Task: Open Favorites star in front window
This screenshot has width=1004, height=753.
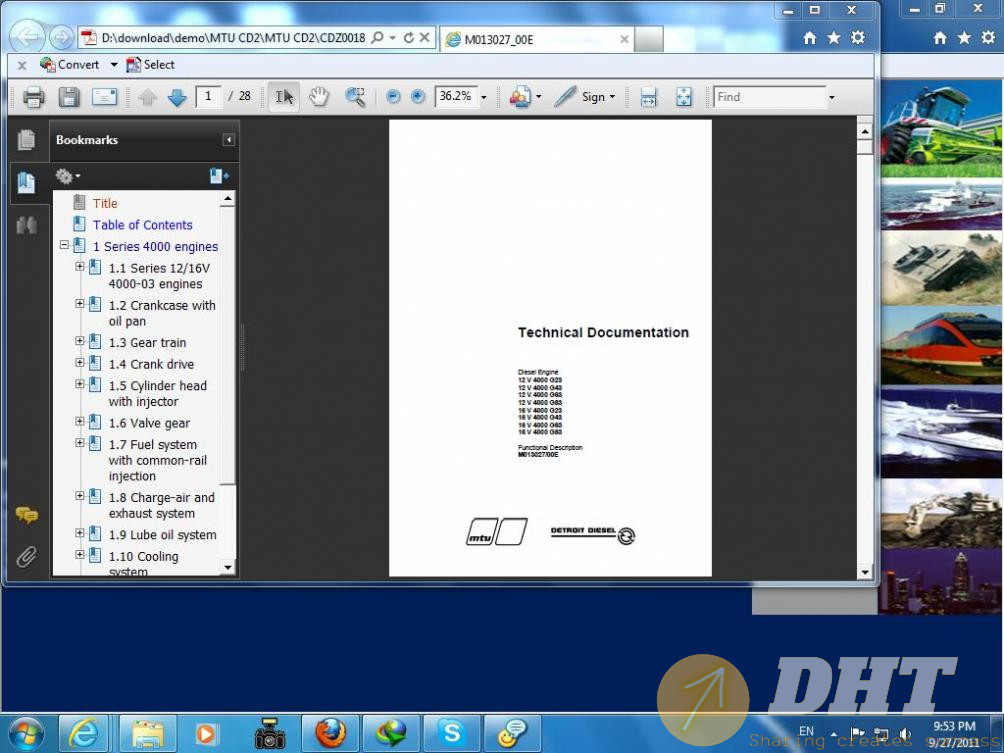Action: click(x=834, y=38)
